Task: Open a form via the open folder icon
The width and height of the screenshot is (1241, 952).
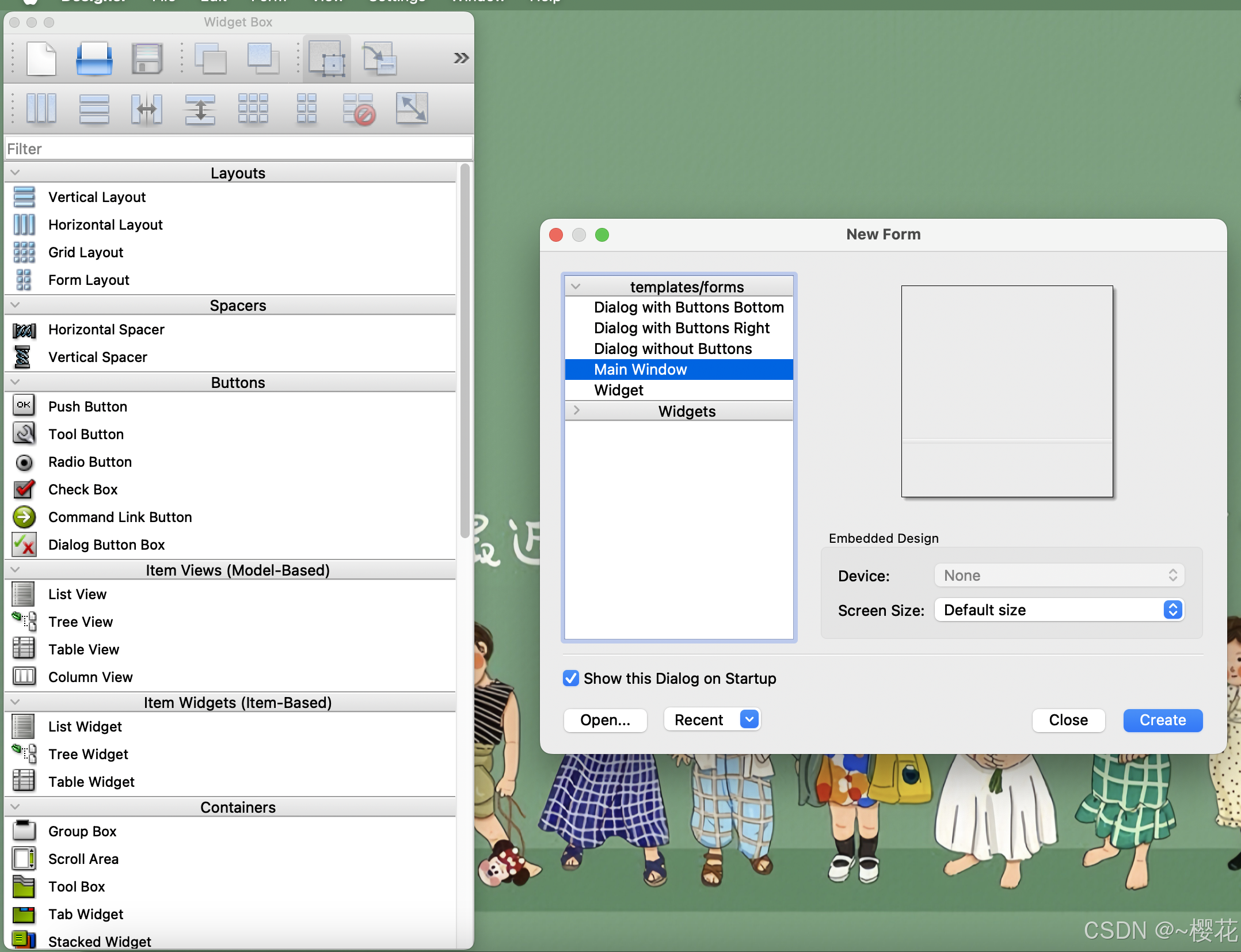Action: point(94,58)
